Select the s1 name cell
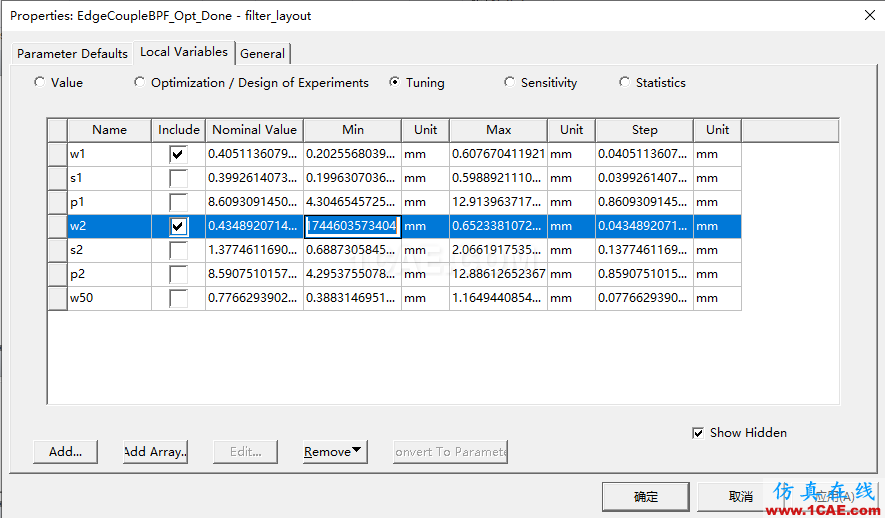This screenshot has height=518, width=885. [109, 178]
